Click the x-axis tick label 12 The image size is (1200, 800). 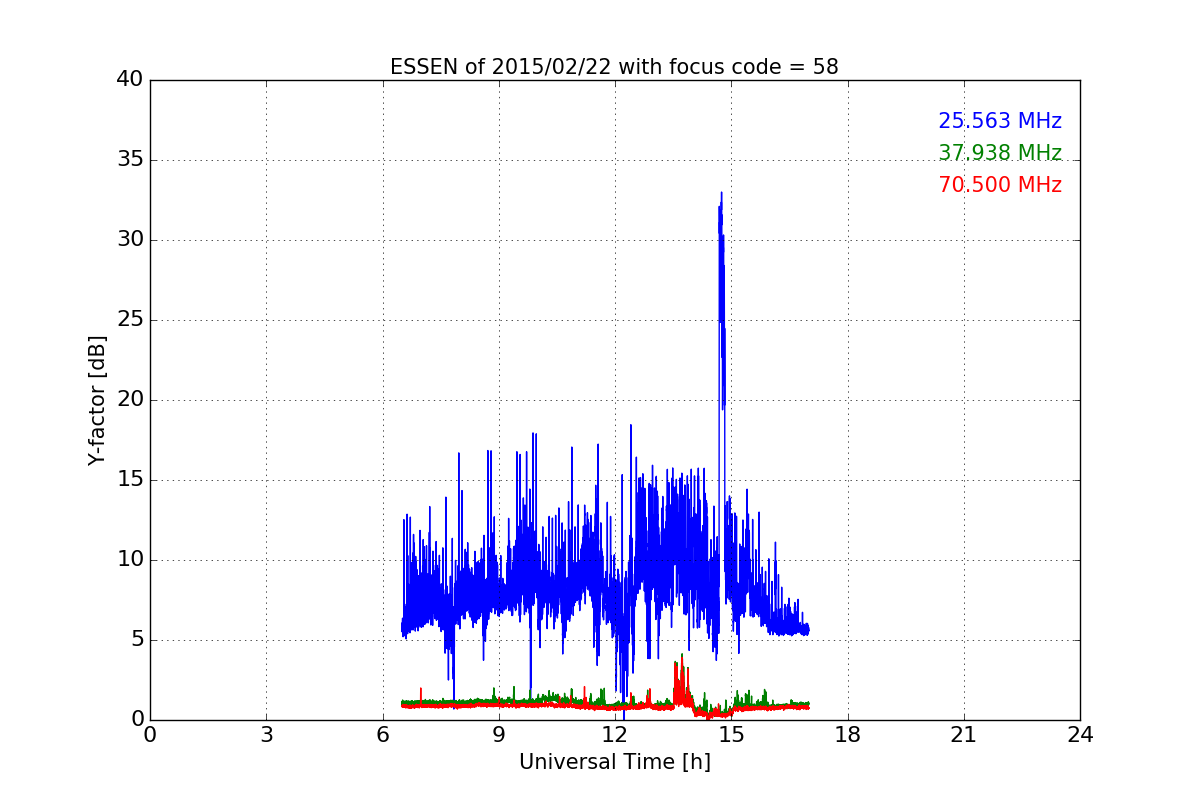click(614, 734)
